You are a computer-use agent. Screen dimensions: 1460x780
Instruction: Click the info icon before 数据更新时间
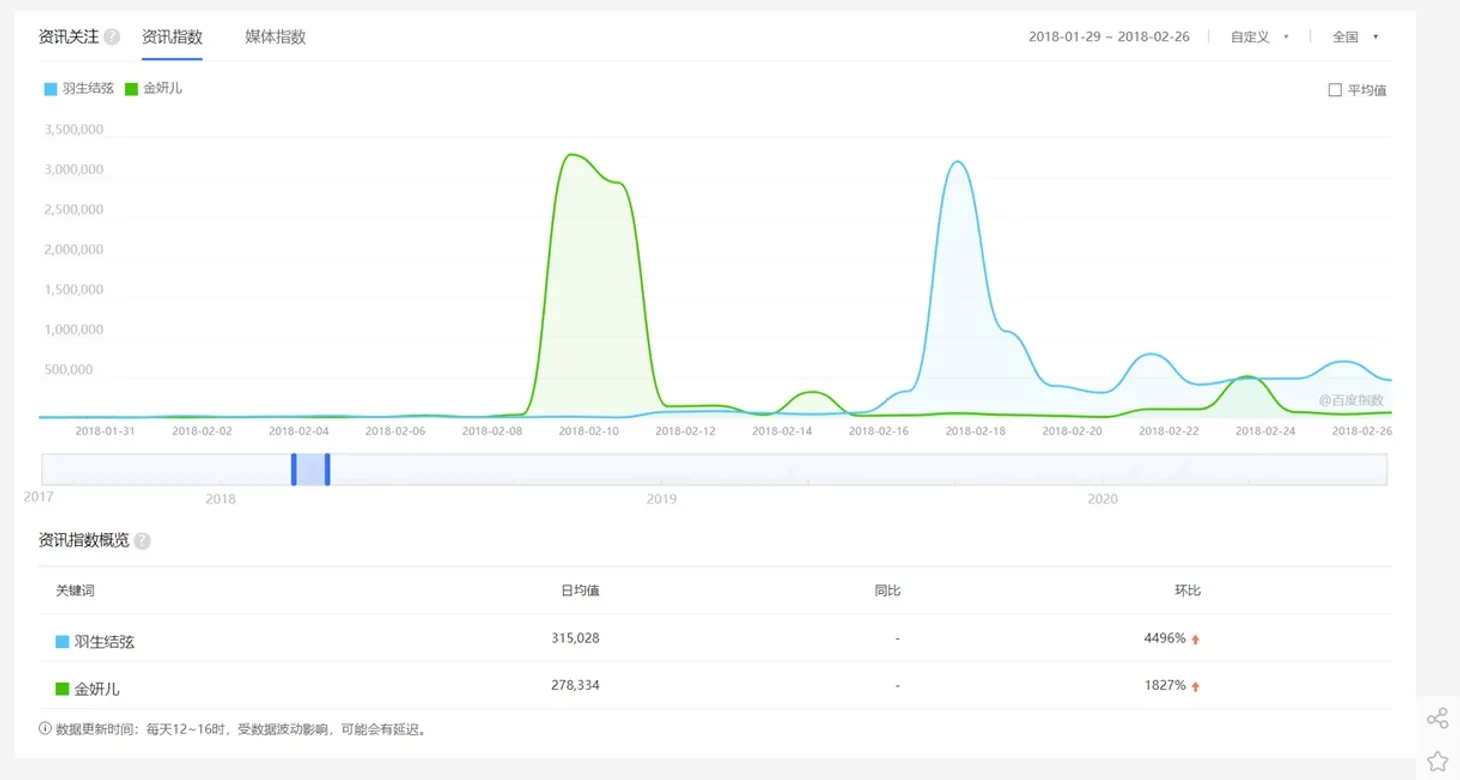(x=45, y=729)
